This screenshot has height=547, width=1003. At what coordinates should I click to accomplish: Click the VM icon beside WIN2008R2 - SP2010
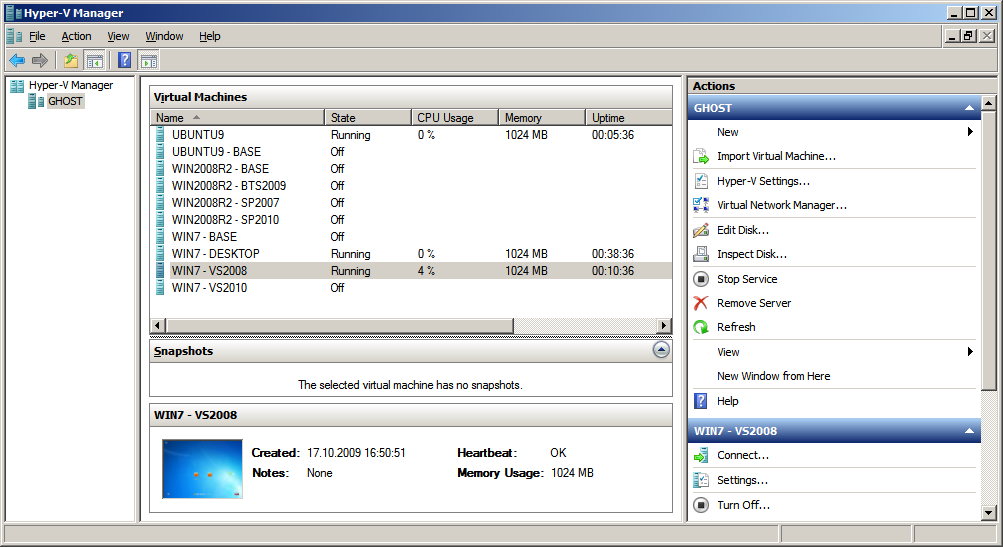click(x=161, y=219)
